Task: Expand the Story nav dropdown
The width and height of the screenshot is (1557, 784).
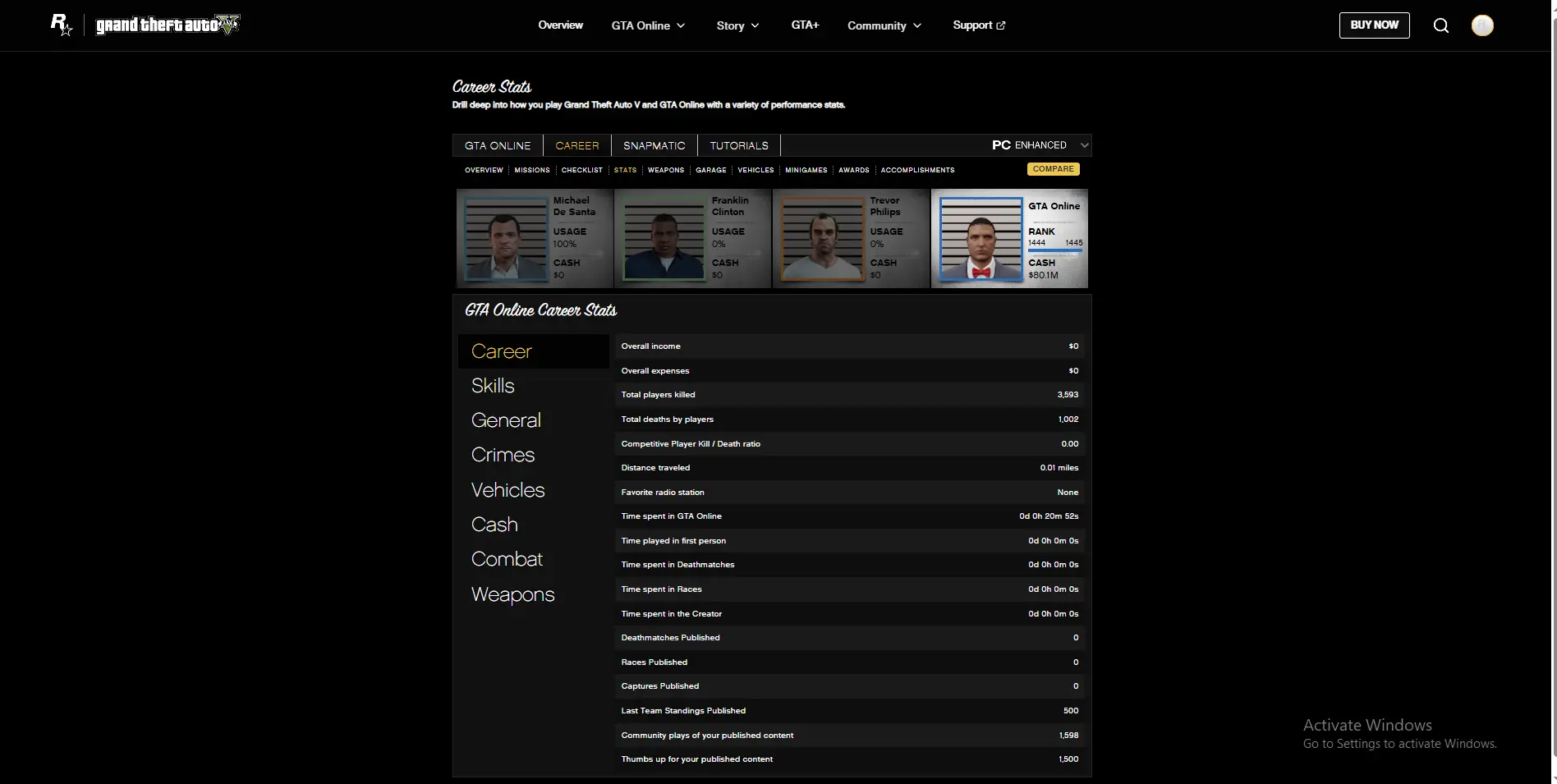Action: tap(737, 25)
